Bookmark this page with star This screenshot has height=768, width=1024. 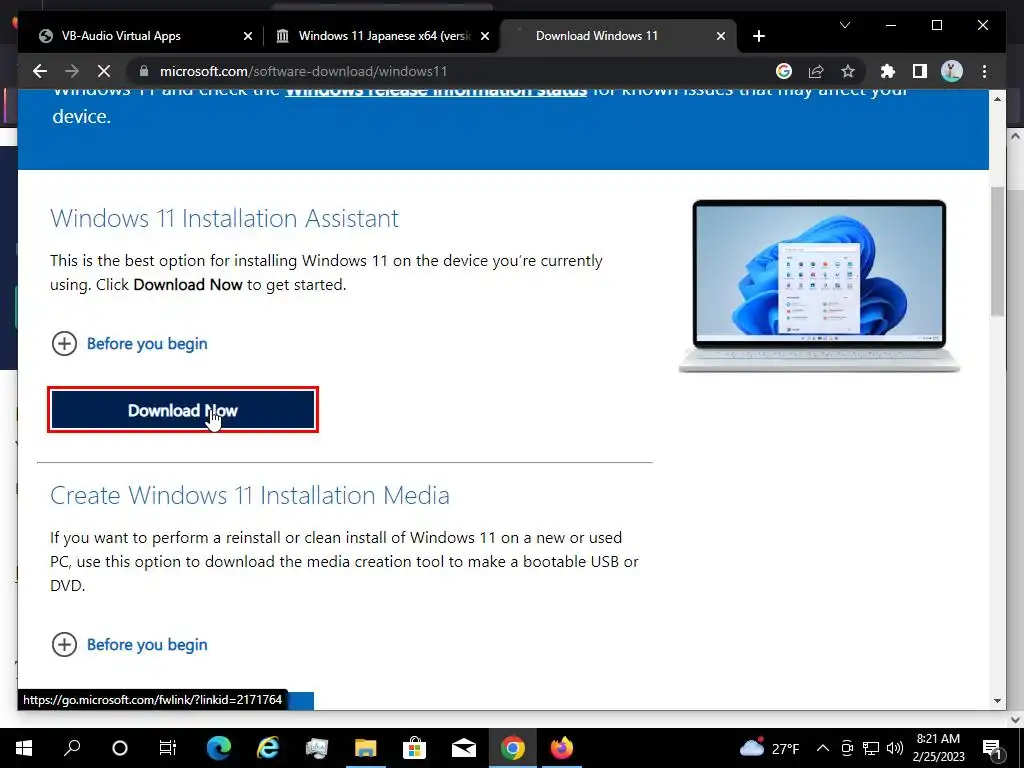click(848, 71)
